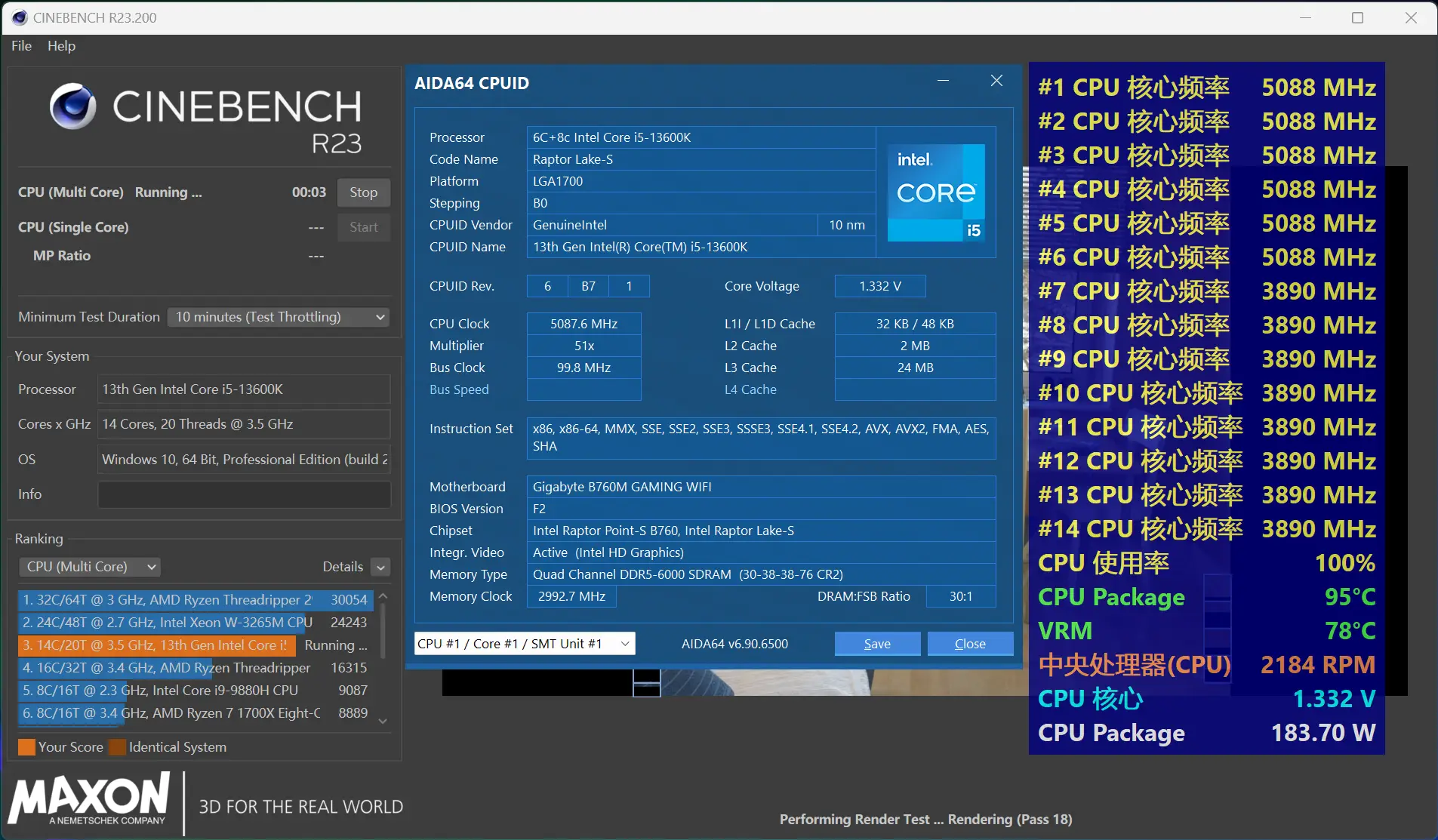The image size is (1438, 840).
Task: Click the CPU Clock value 5087.6 MHz
Action: click(584, 324)
